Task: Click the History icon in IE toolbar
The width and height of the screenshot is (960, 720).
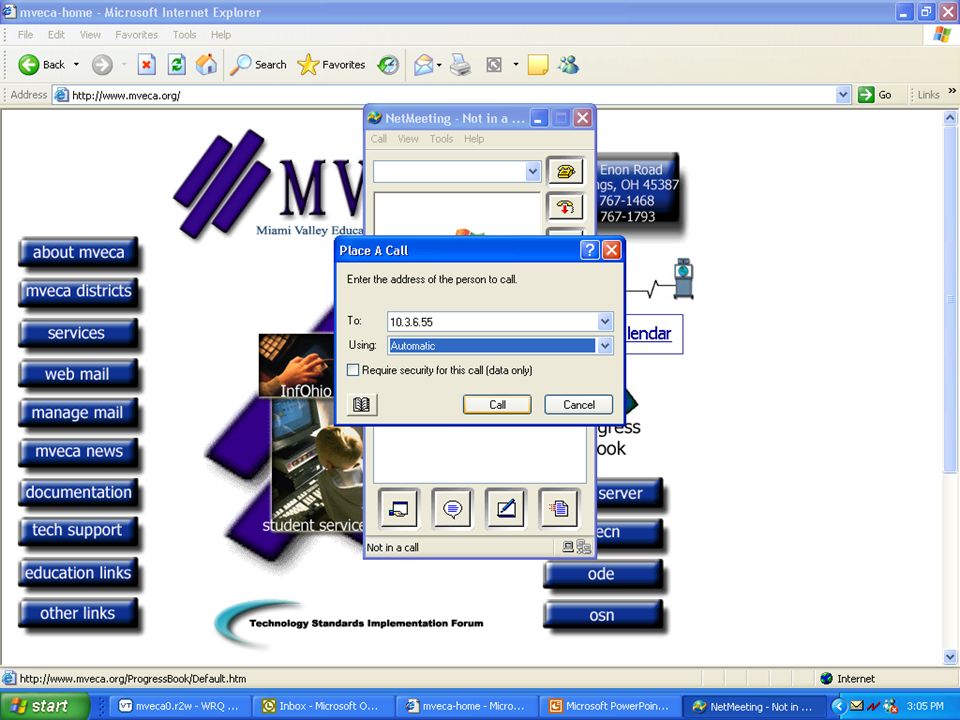Action: pos(388,64)
